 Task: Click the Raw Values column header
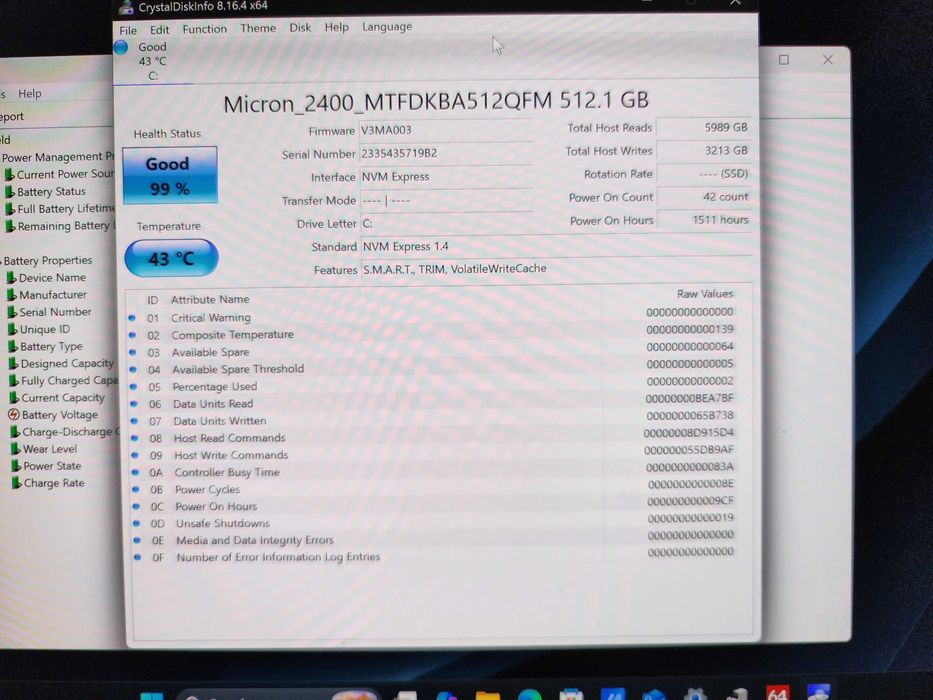click(705, 294)
